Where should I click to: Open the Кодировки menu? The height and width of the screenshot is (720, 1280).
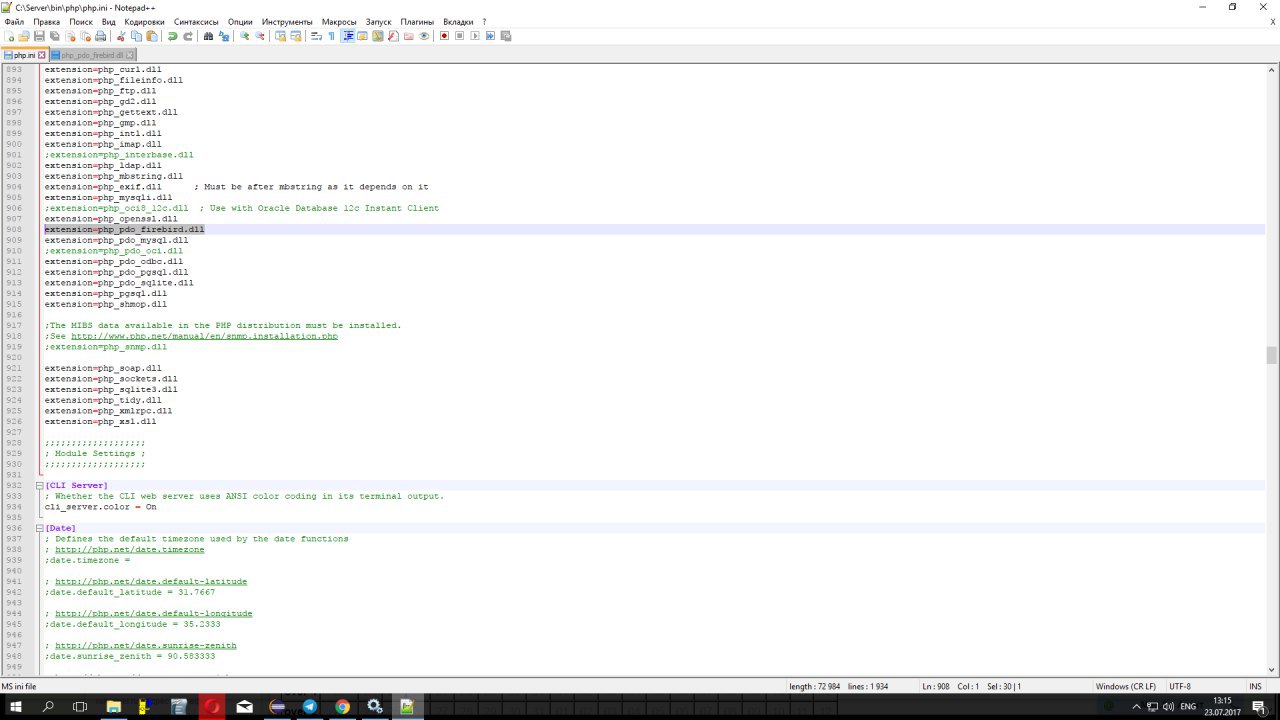point(145,21)
